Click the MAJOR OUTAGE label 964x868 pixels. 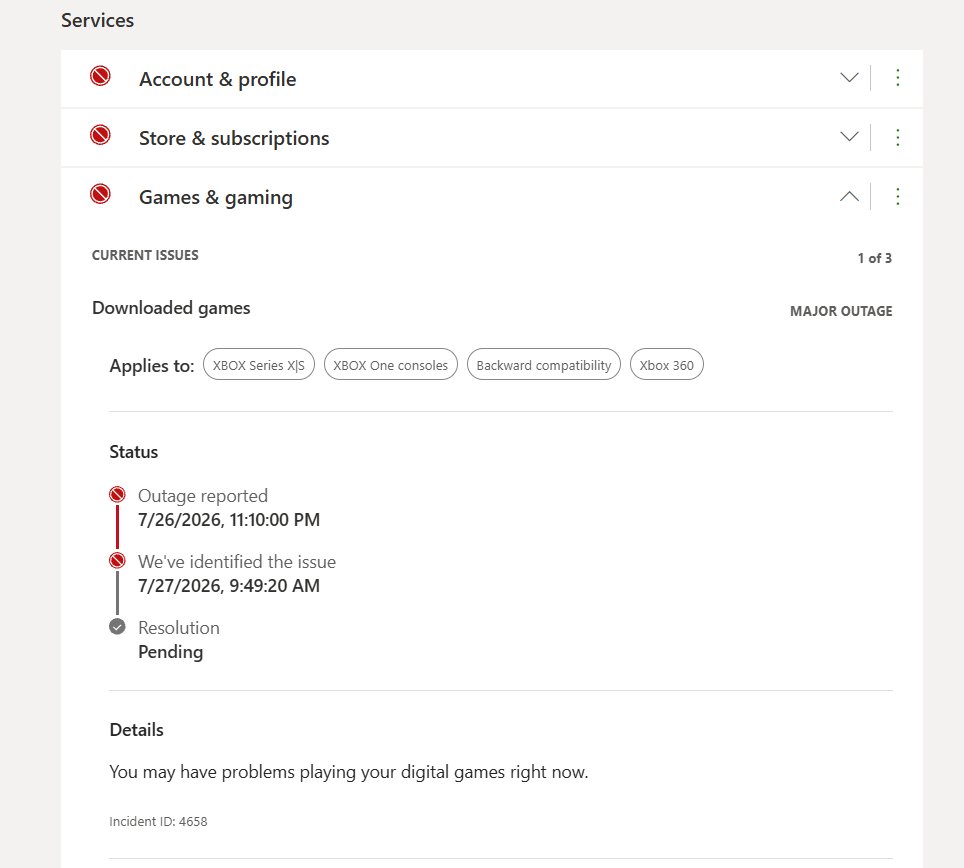[x=841, y=311]
